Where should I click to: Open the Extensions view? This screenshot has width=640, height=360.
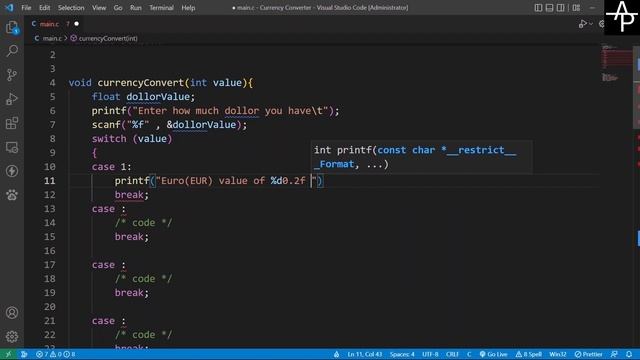(x=12, y=123)
